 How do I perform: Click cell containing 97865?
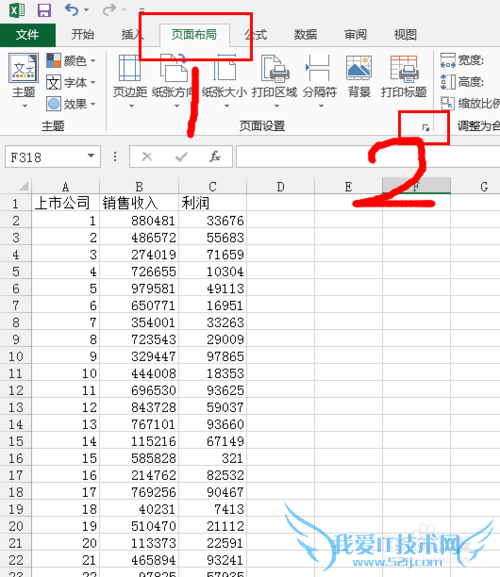point(213,356)
